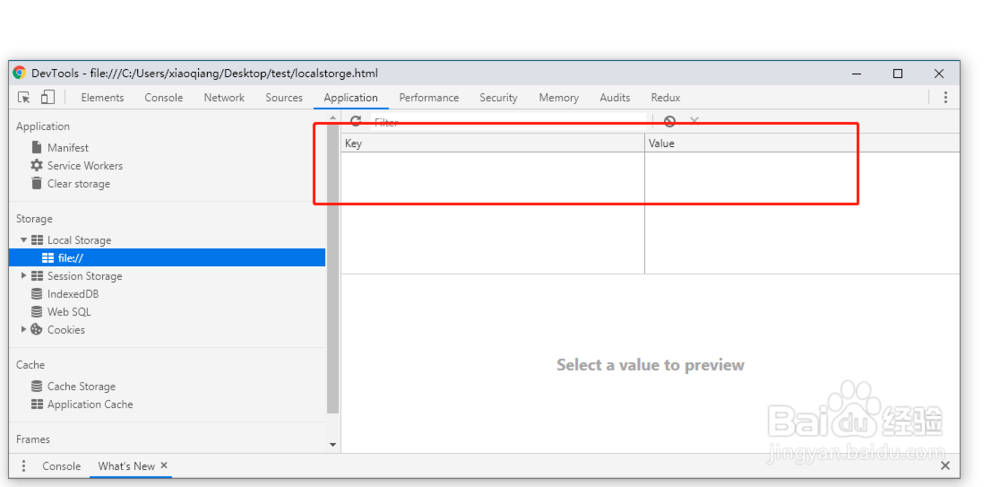Switch to the Console tab in top bar
1000x487 pixels.
(x=164, y=98)
